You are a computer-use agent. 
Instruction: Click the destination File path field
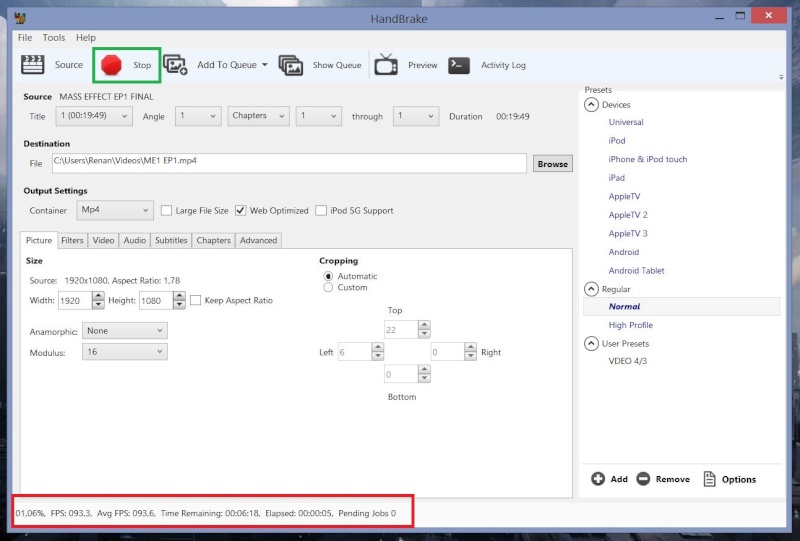click(289, 163)
